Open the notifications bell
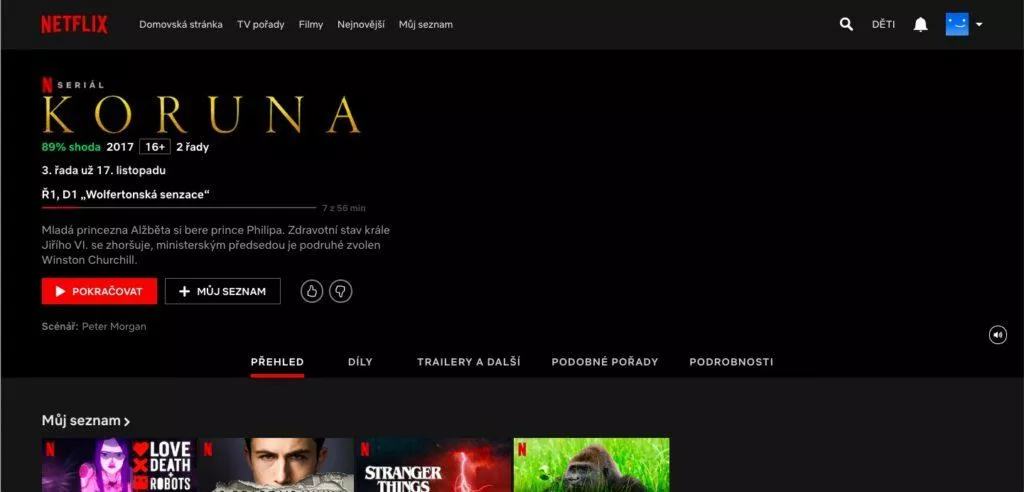Viewport: 1024px width, 492px height. (920, 25)
